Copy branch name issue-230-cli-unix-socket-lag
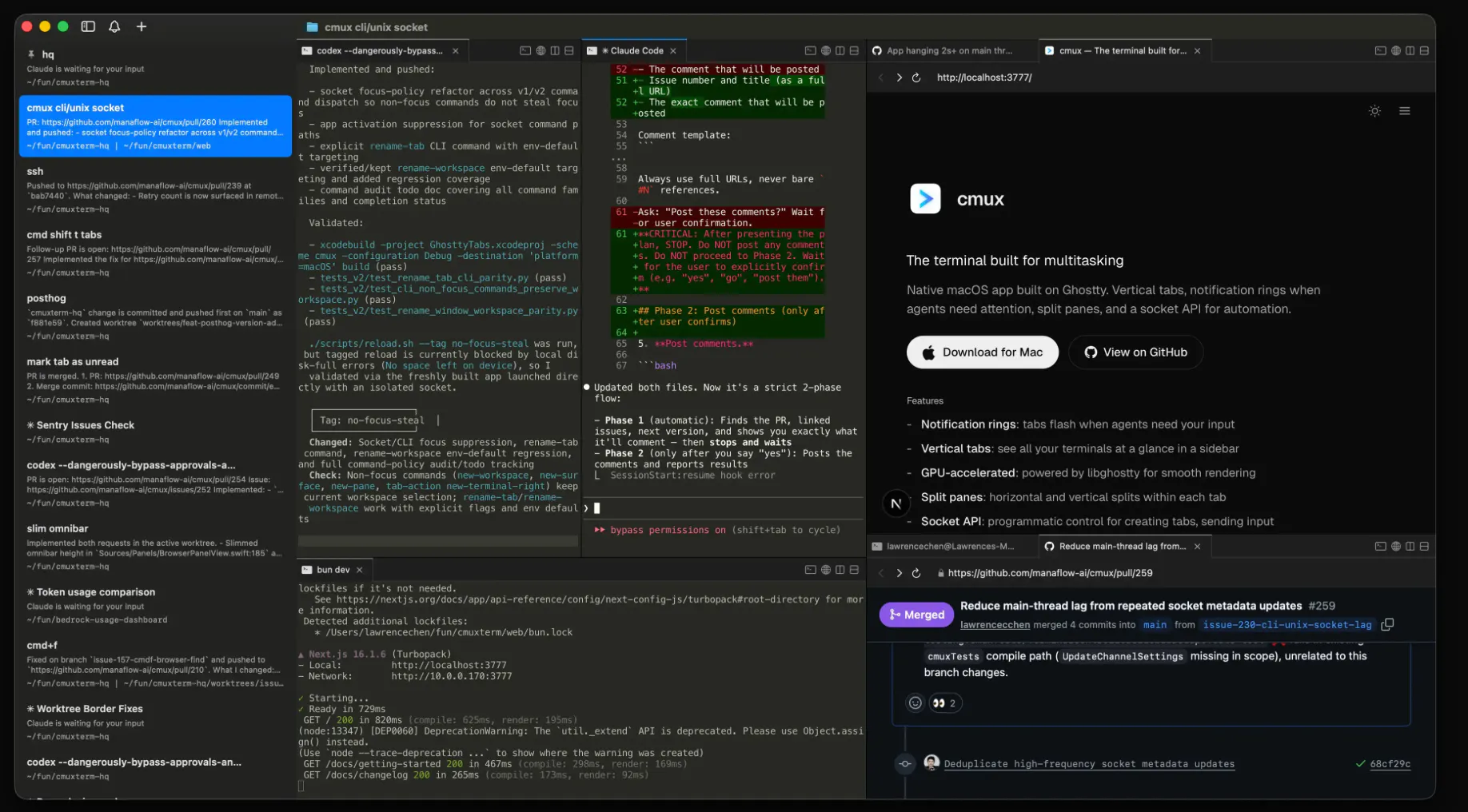The width and height of the screenshot is (1468, 812). click(1387, 625)
